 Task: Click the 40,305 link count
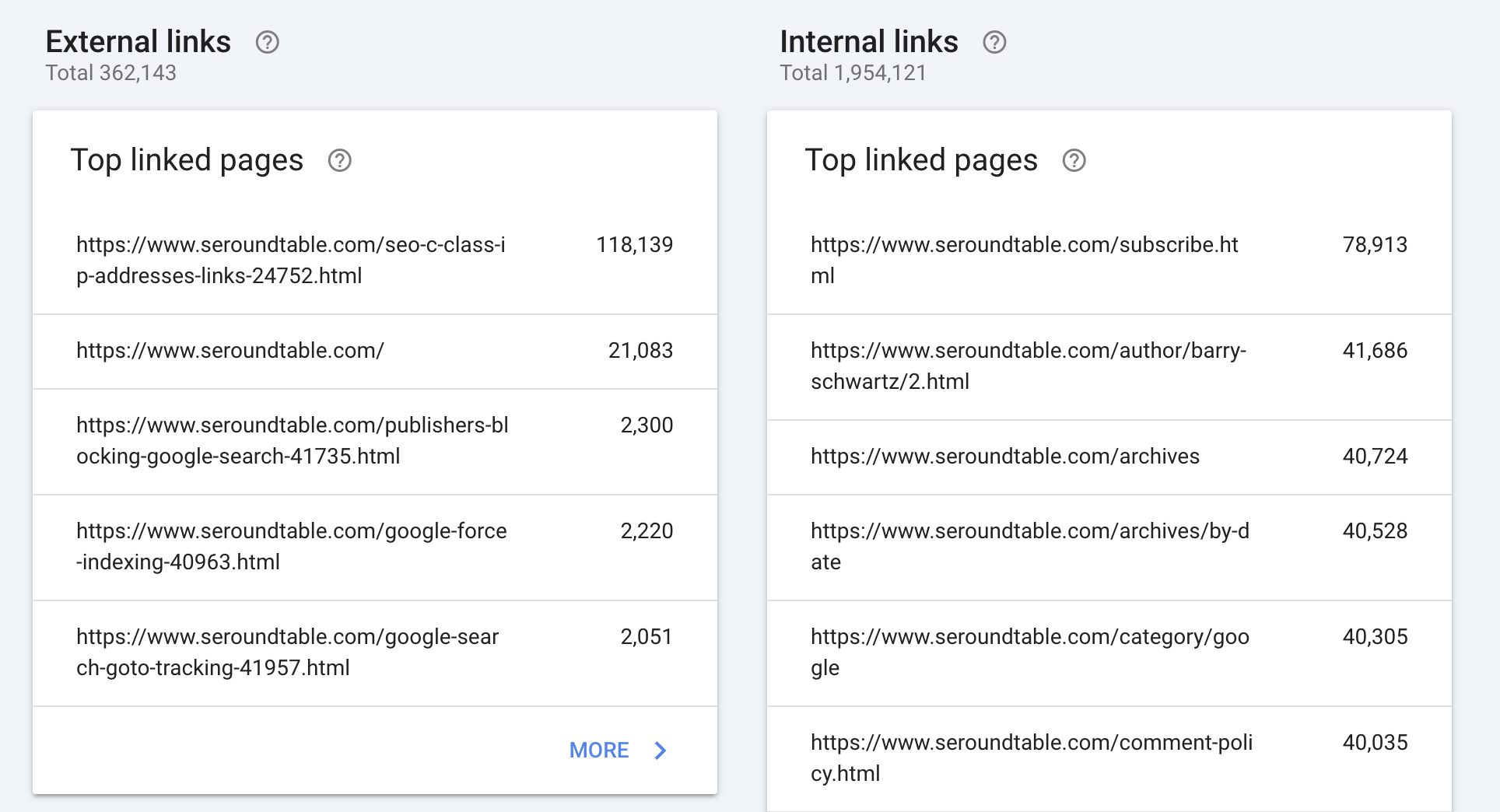[x=1376, y=637]
